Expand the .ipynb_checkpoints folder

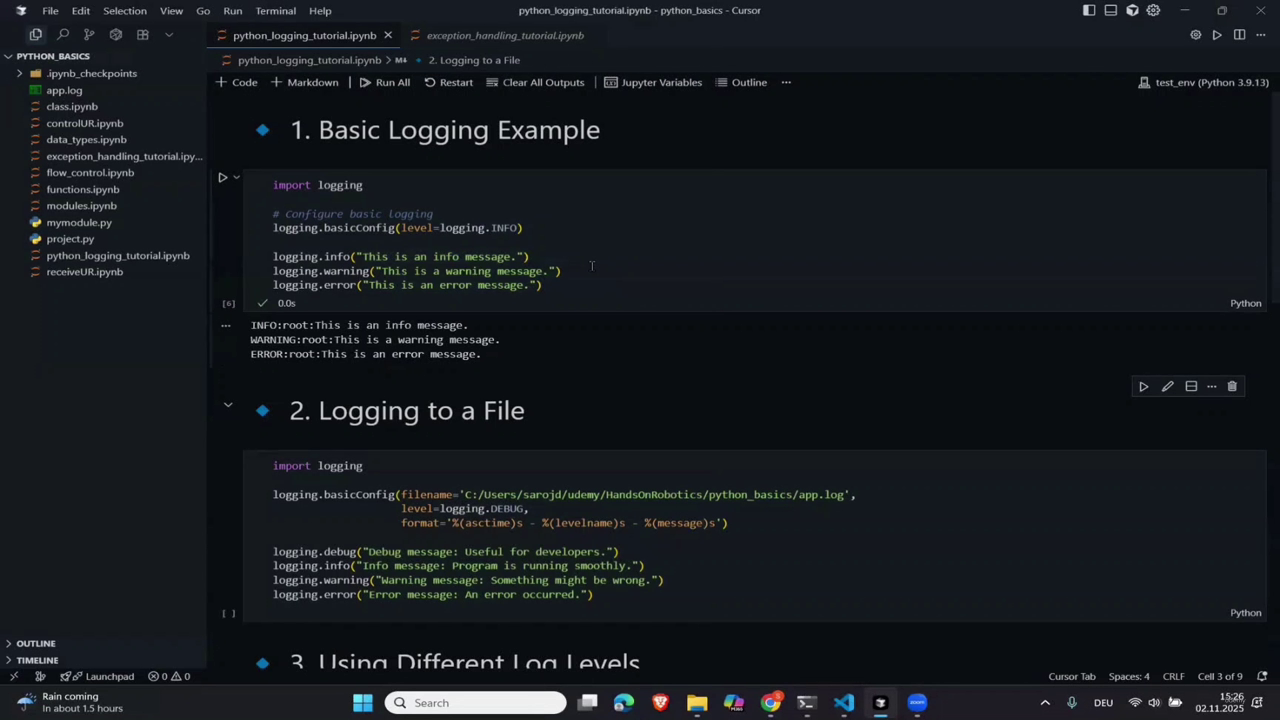[x=91, y=74]
